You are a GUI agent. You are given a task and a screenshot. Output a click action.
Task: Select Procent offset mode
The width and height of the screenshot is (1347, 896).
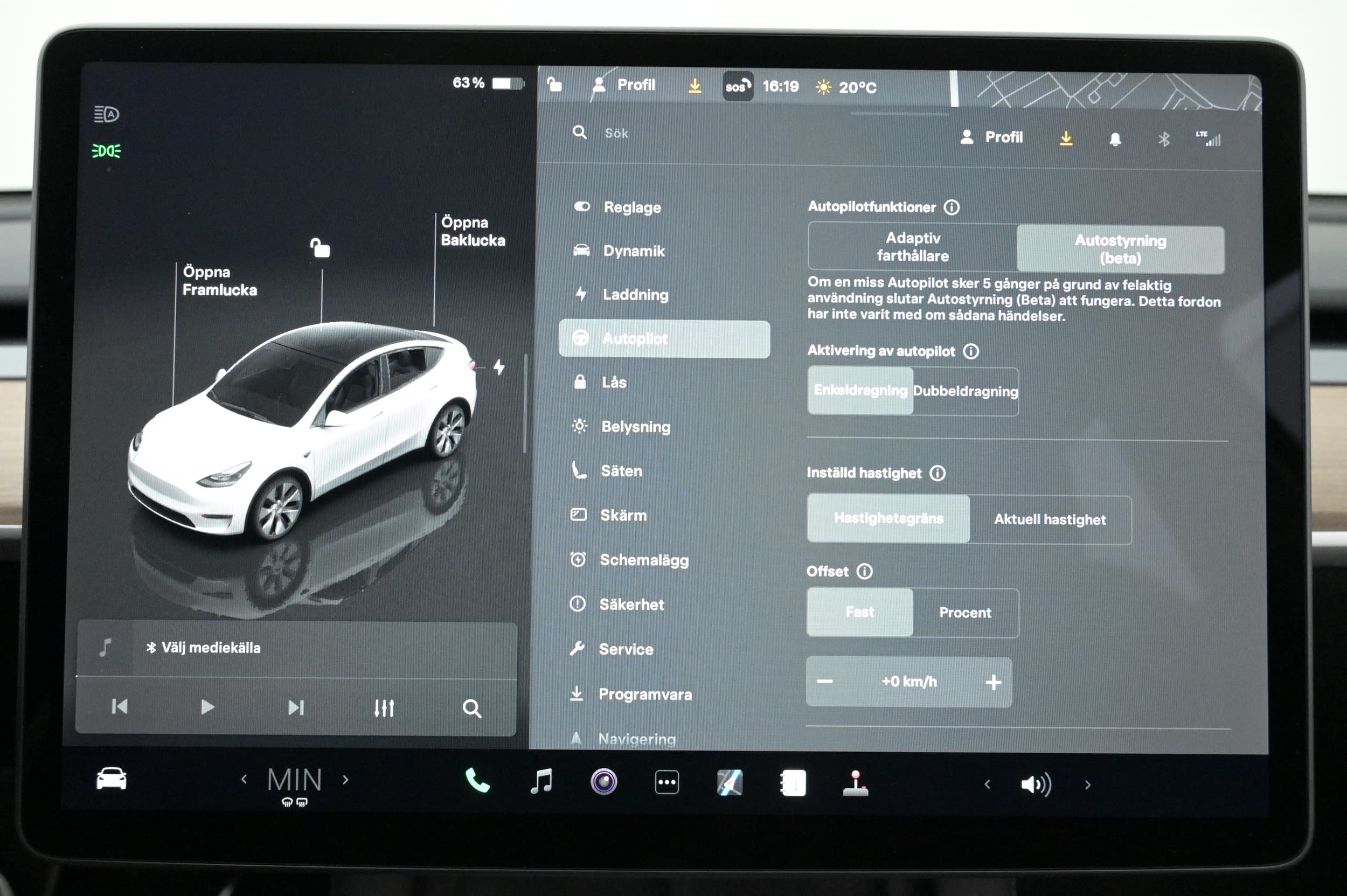965,613
